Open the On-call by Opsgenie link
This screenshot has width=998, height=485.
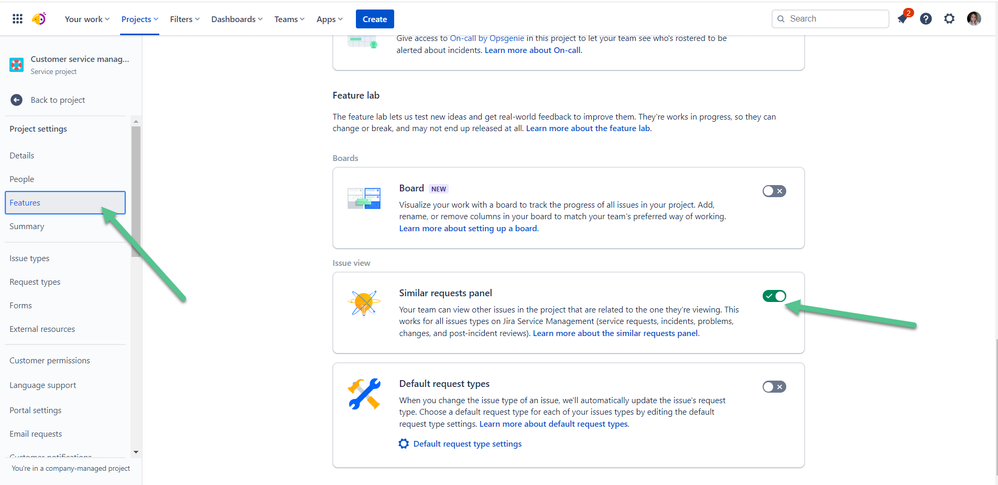(x=486, y=38)
